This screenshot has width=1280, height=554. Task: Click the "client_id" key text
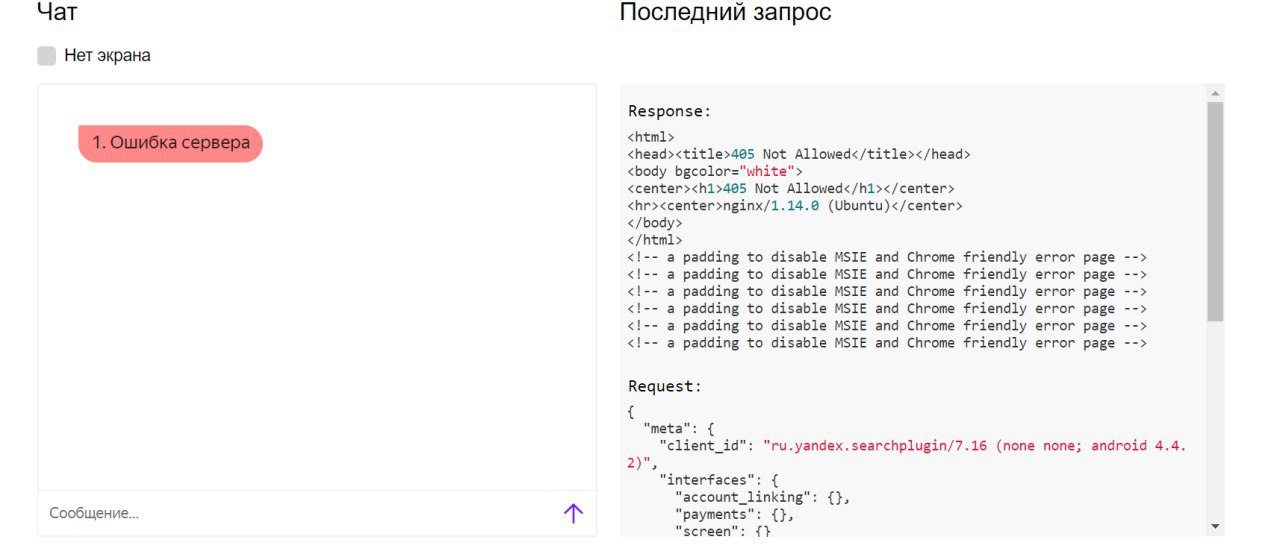(705, 445)
